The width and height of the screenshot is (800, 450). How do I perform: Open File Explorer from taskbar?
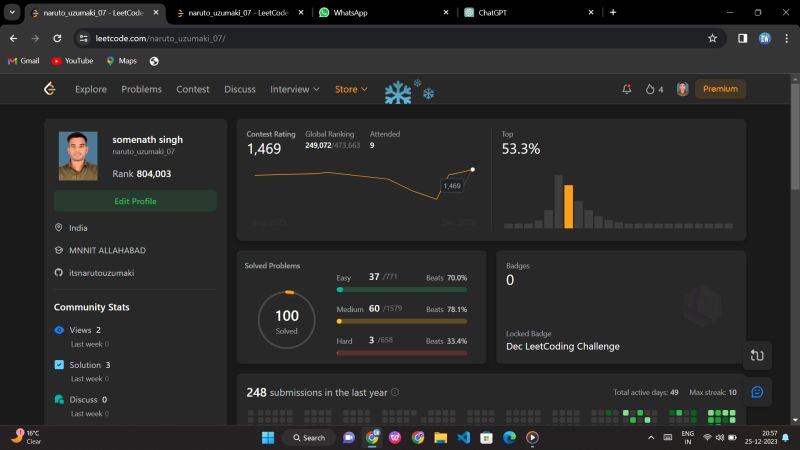(x=440, y=438)
